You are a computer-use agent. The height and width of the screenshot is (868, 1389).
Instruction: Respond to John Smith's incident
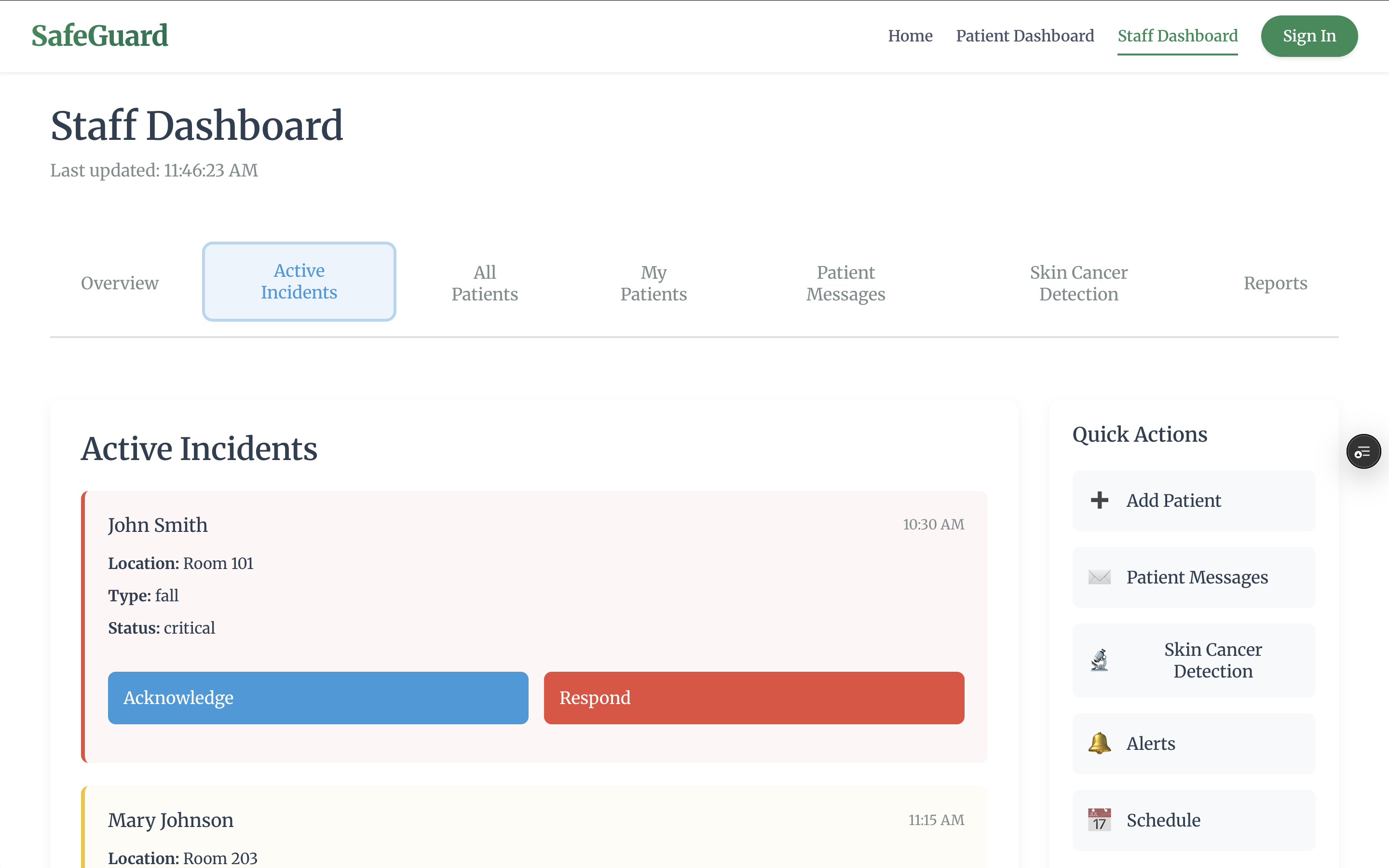754,697
